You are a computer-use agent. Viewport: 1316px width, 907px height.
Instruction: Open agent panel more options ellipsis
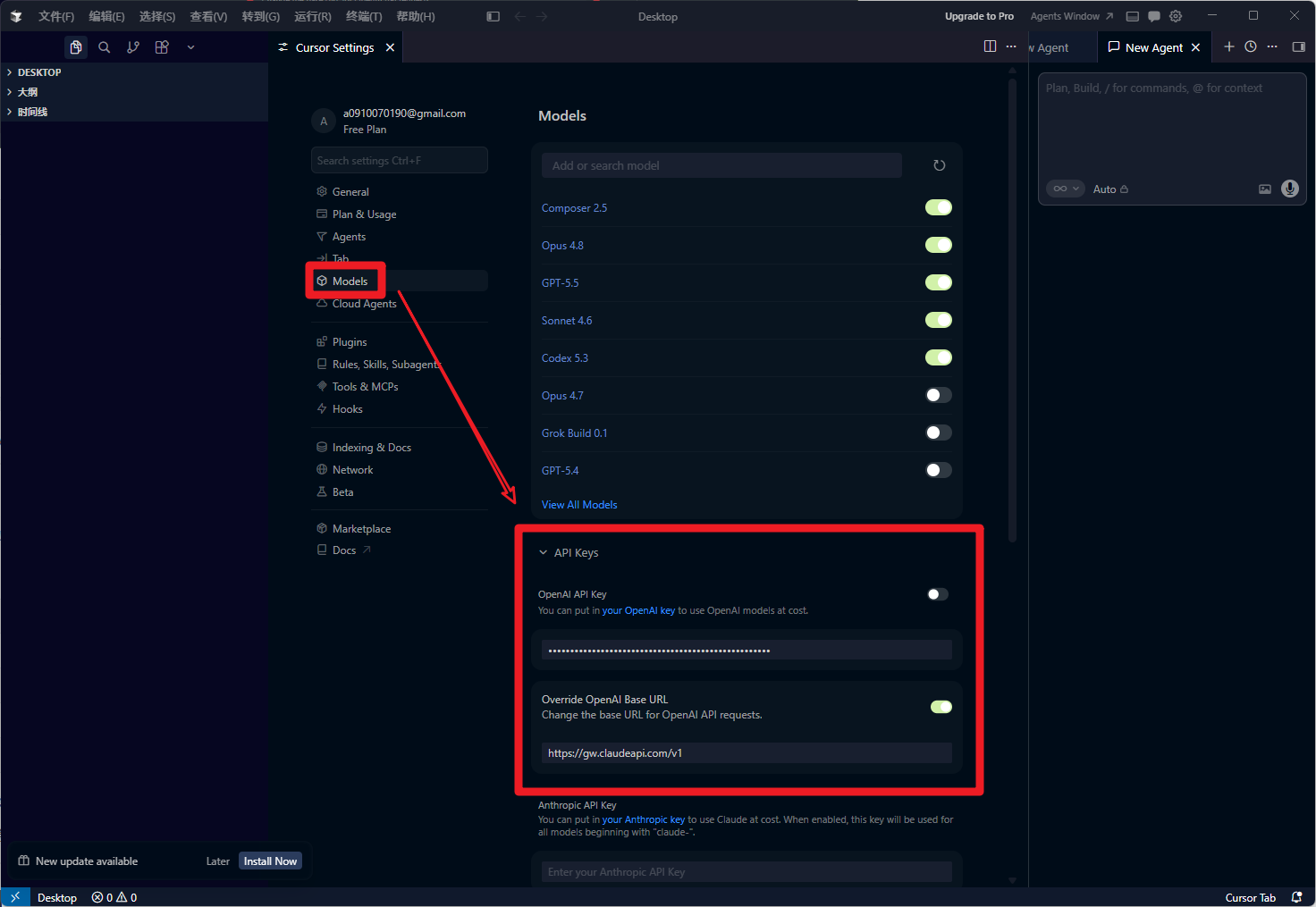click(x=1272, y=46)
